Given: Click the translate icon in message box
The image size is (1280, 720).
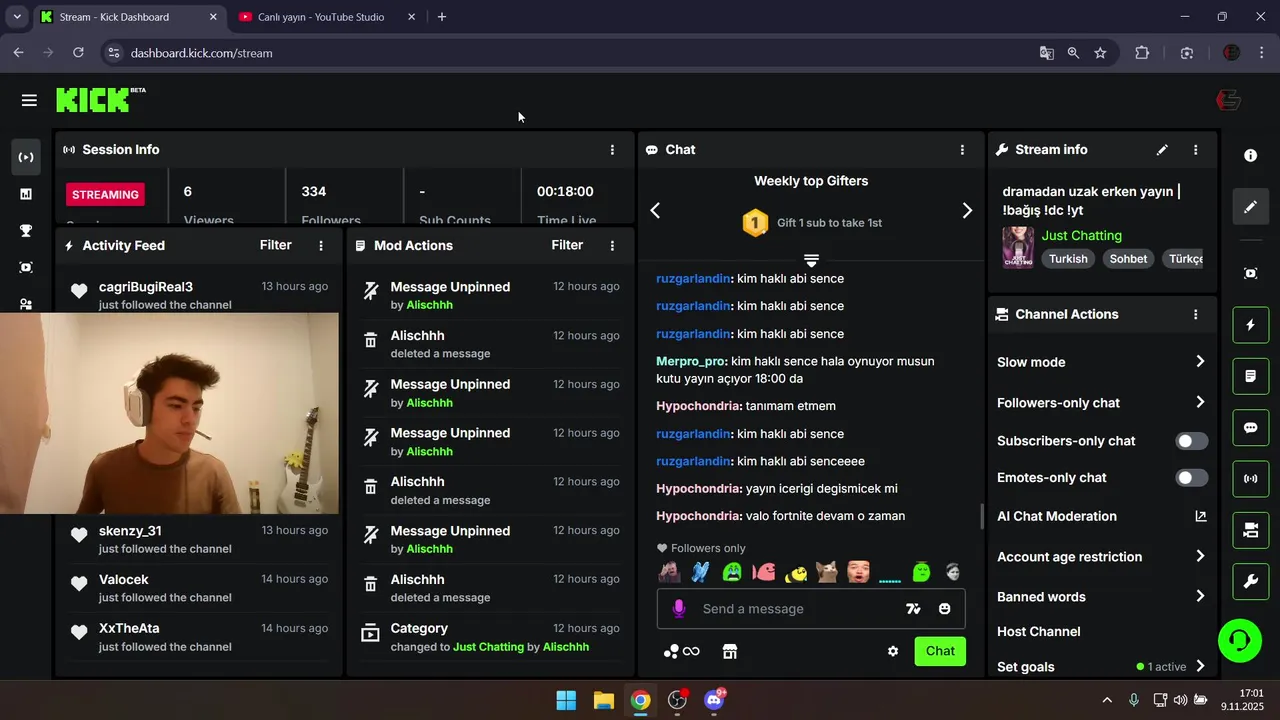Looking at the screenshot, I should click(x=913, y=608).
